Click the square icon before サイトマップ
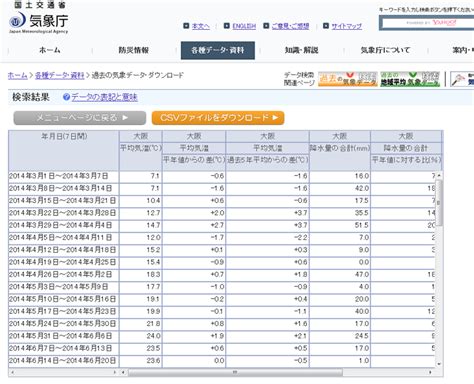This screenshot has width=474, height=384. pos(326,26)
